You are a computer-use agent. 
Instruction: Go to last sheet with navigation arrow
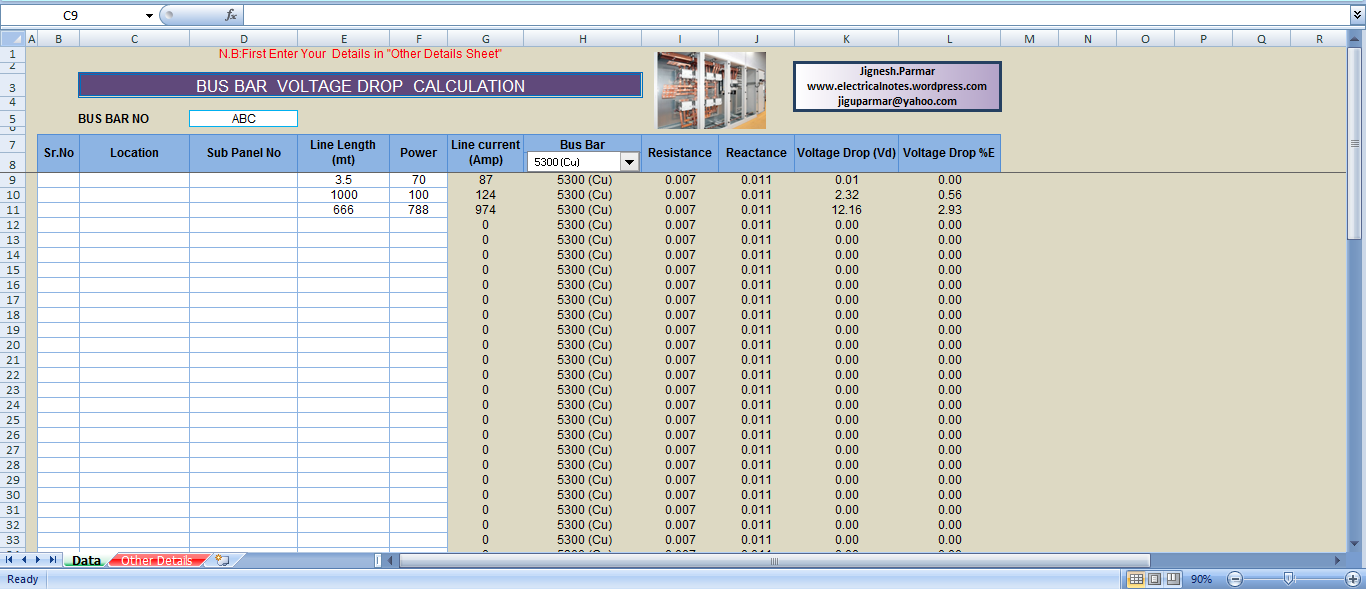click(x=53, y=561)
